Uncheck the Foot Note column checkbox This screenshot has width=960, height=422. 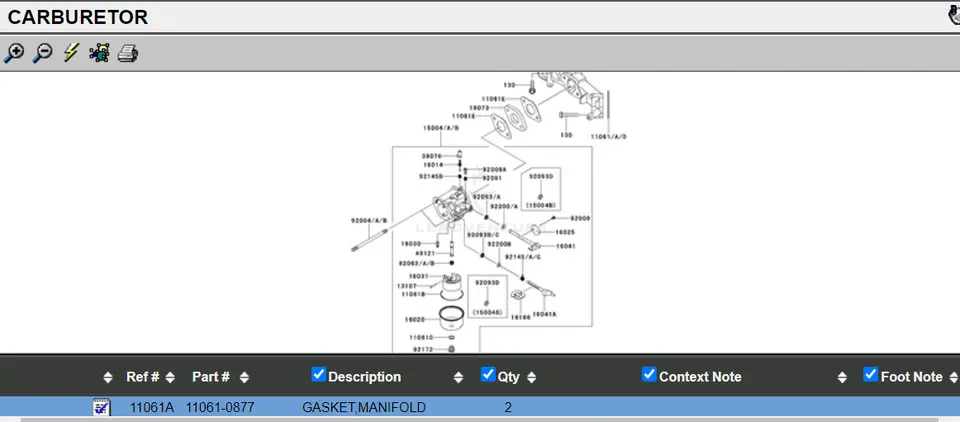(870, 375)
